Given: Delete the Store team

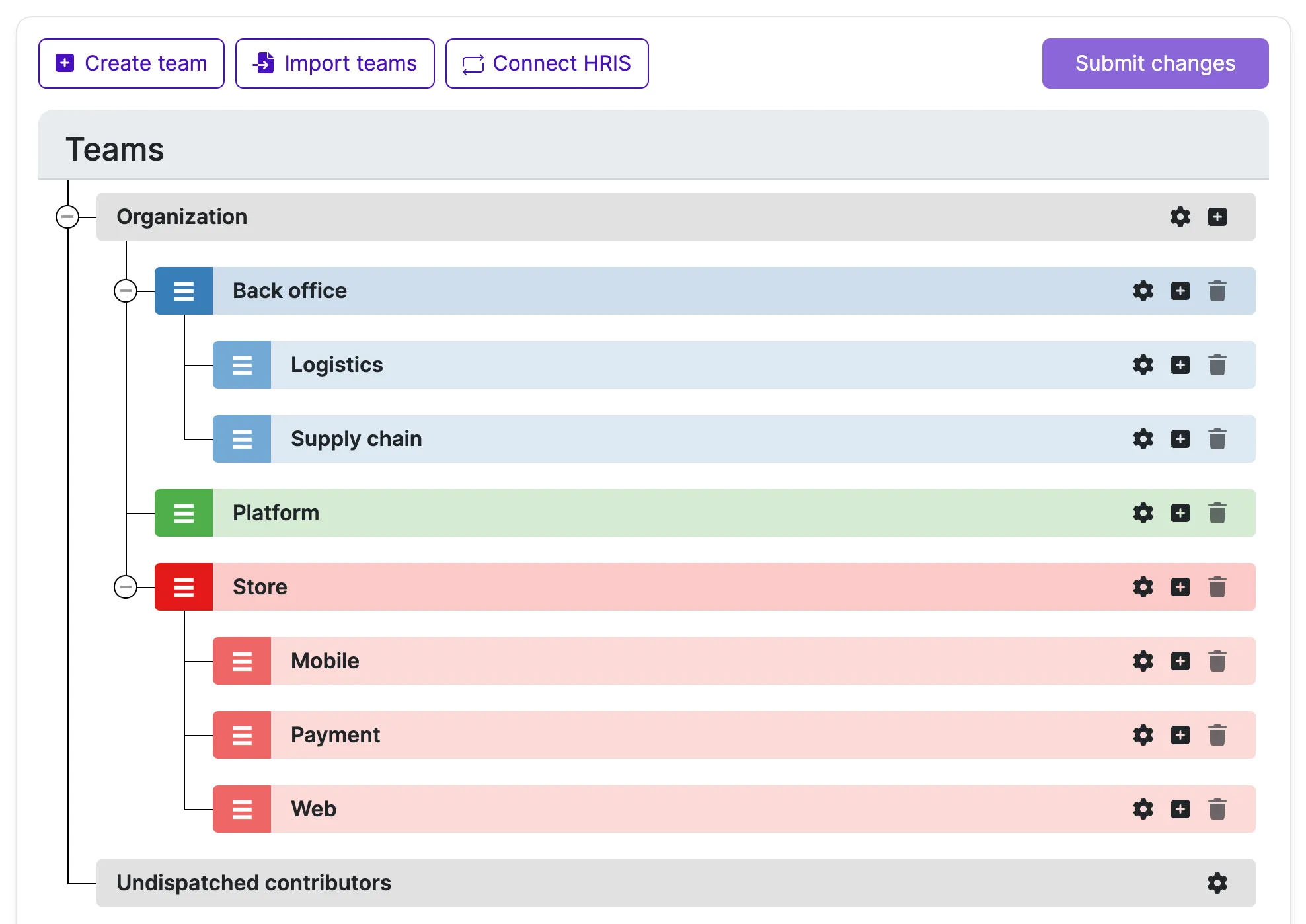Looking at the screenshot, I should (x=1217, y=587).
